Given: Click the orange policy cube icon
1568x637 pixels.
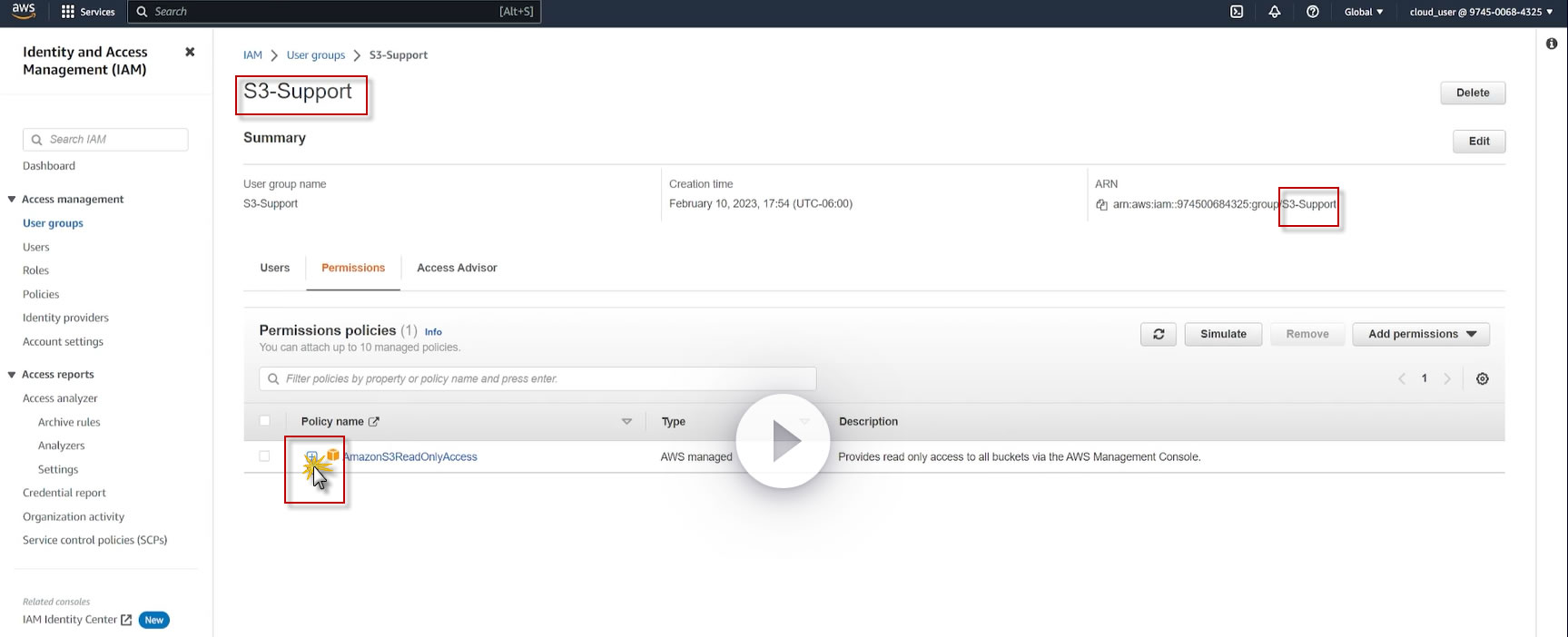Looking at the screenshot, I should 333,455.
